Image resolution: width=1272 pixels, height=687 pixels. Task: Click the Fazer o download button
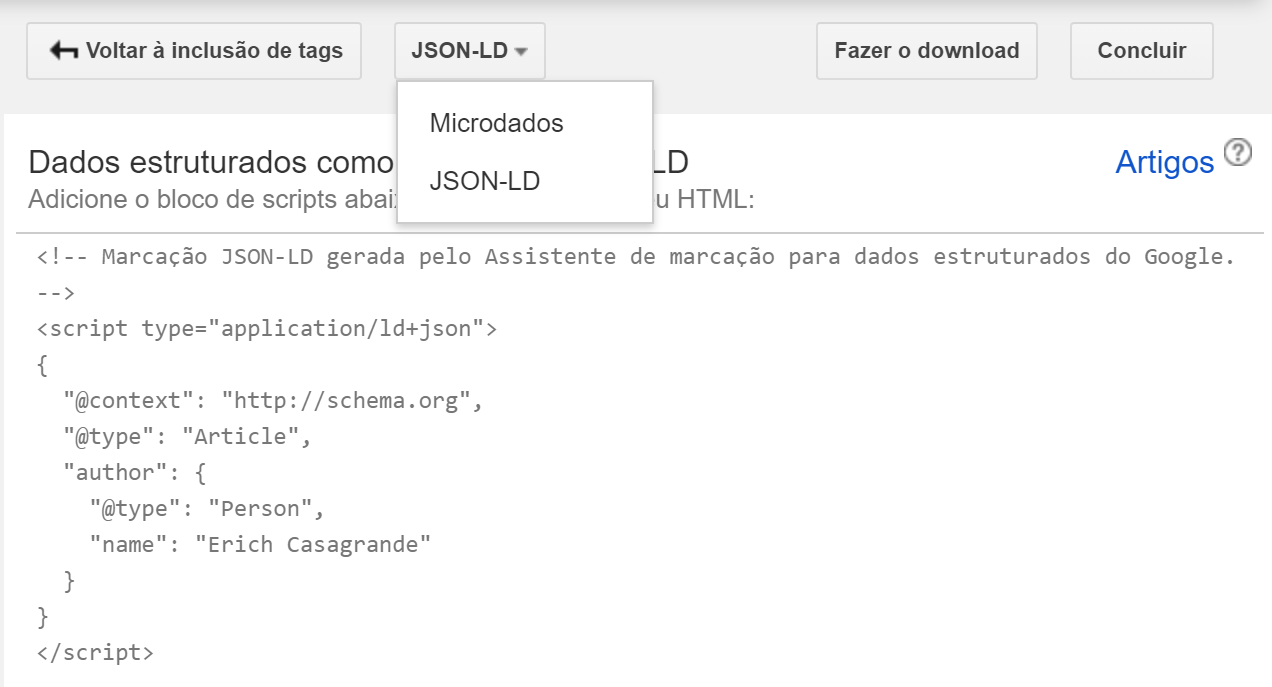(x=926, y=50)
